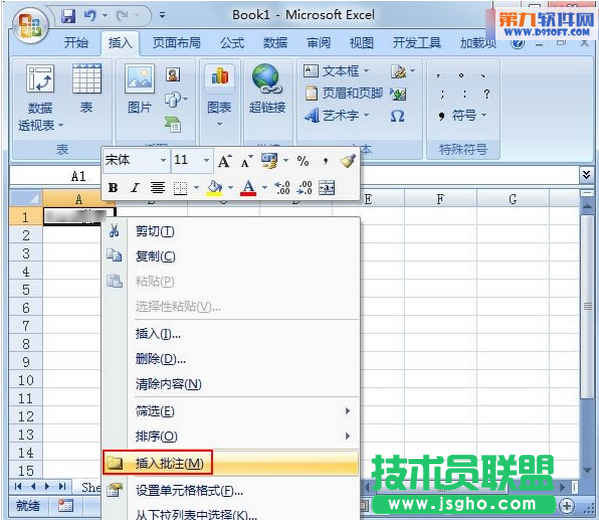This screenshot has height=520, width=599.
Task: Choose 复制(C) from context menu
Action: [x=231, y=256]
